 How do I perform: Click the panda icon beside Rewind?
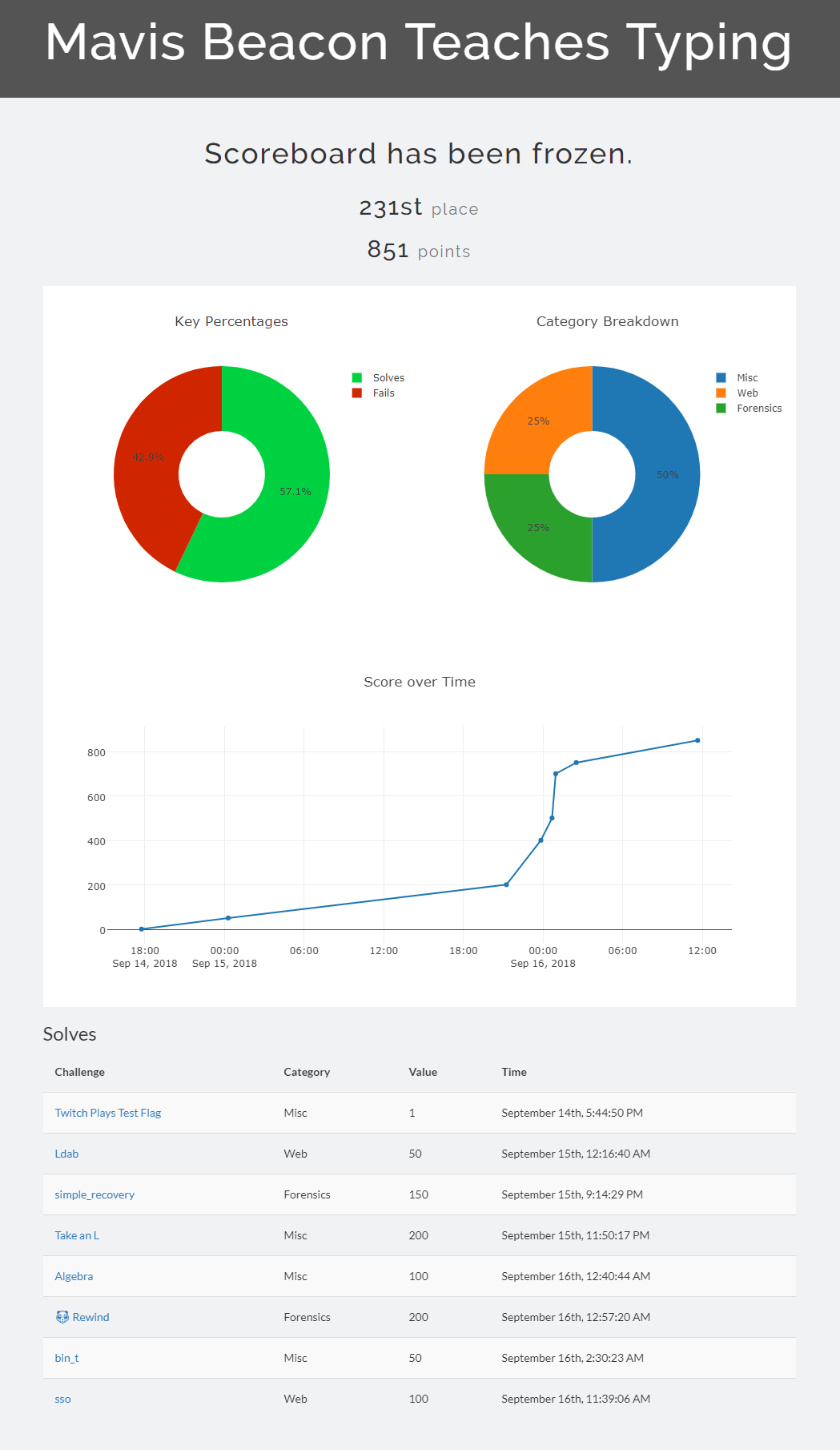click(x=62, y=1317)
